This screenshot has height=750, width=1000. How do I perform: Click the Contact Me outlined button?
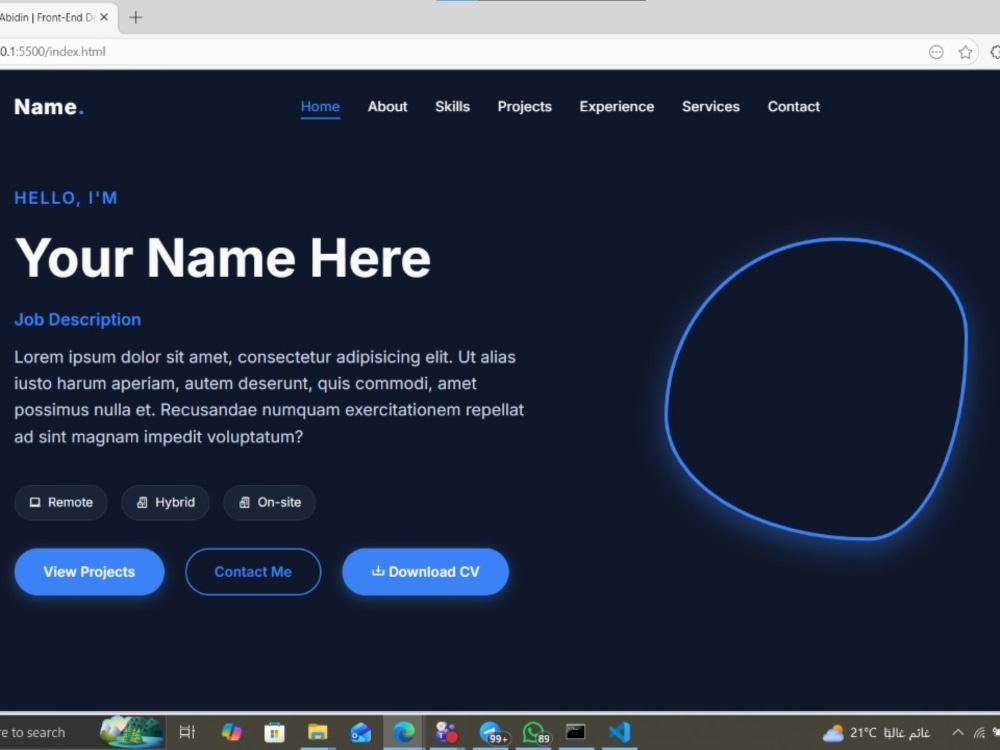click(253, 571)
